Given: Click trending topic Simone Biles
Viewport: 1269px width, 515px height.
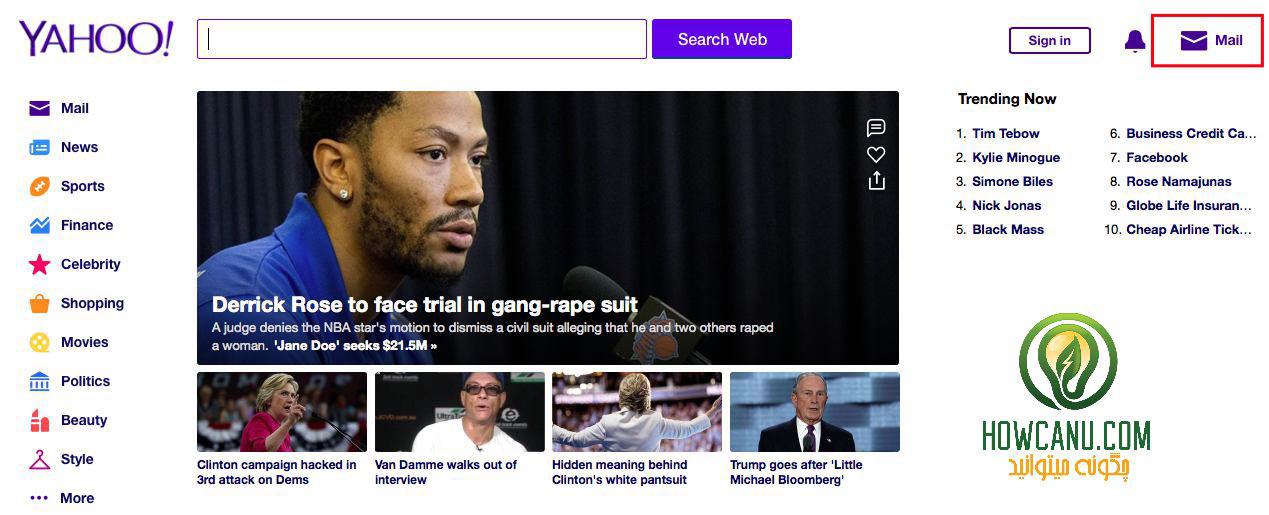Looking at the screenshot, I should pos(1012,181).
